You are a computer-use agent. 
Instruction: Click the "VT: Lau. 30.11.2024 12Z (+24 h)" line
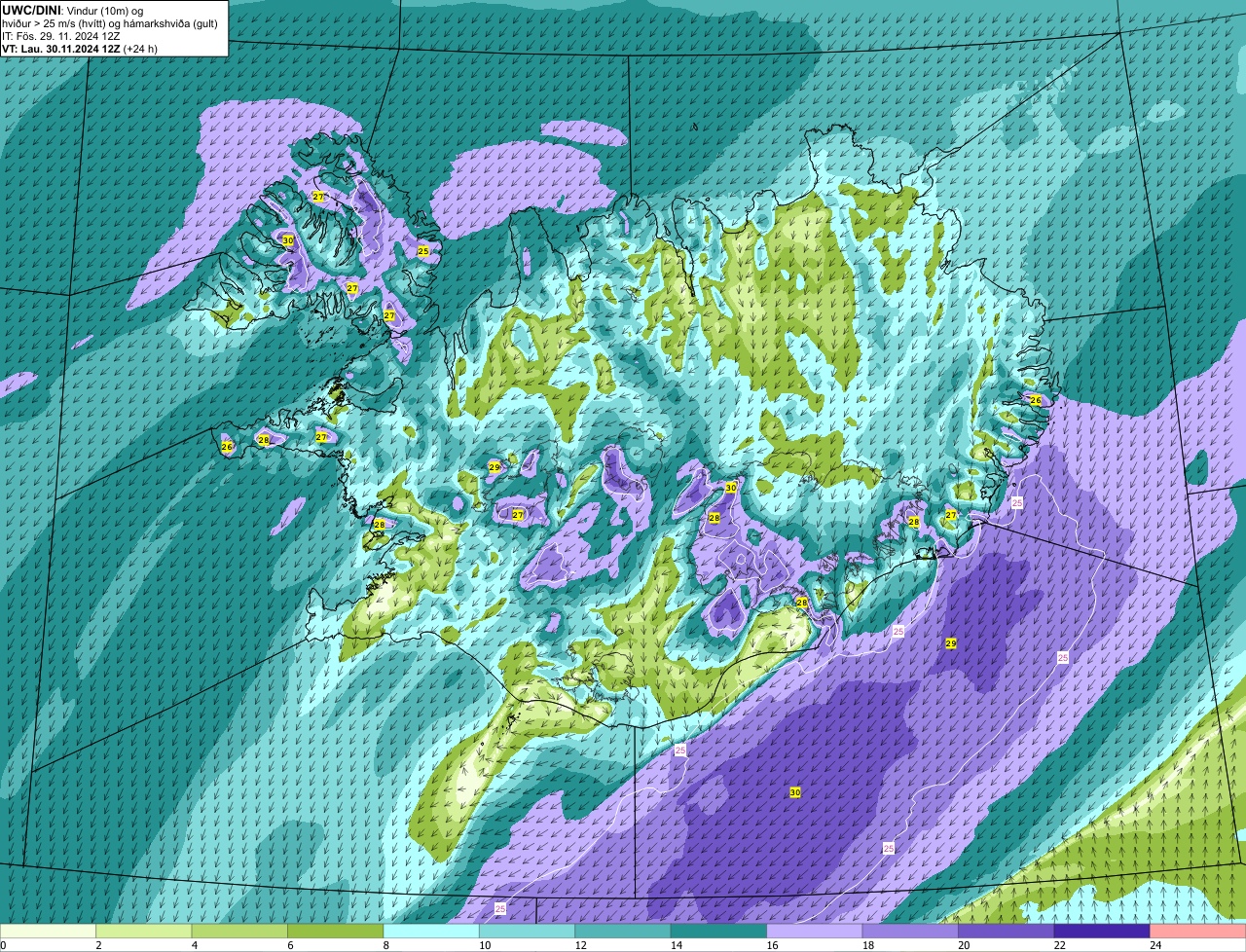80,48
